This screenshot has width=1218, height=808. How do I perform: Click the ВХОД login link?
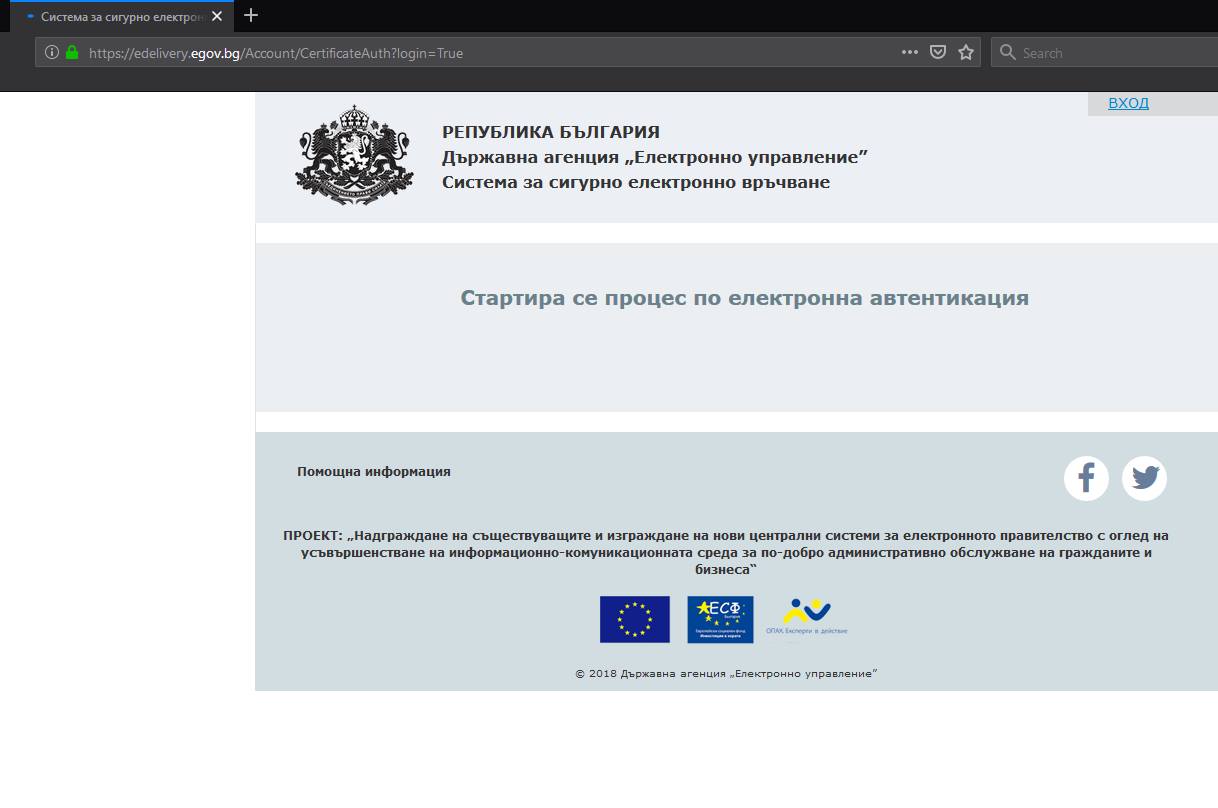coord(1128,103)
